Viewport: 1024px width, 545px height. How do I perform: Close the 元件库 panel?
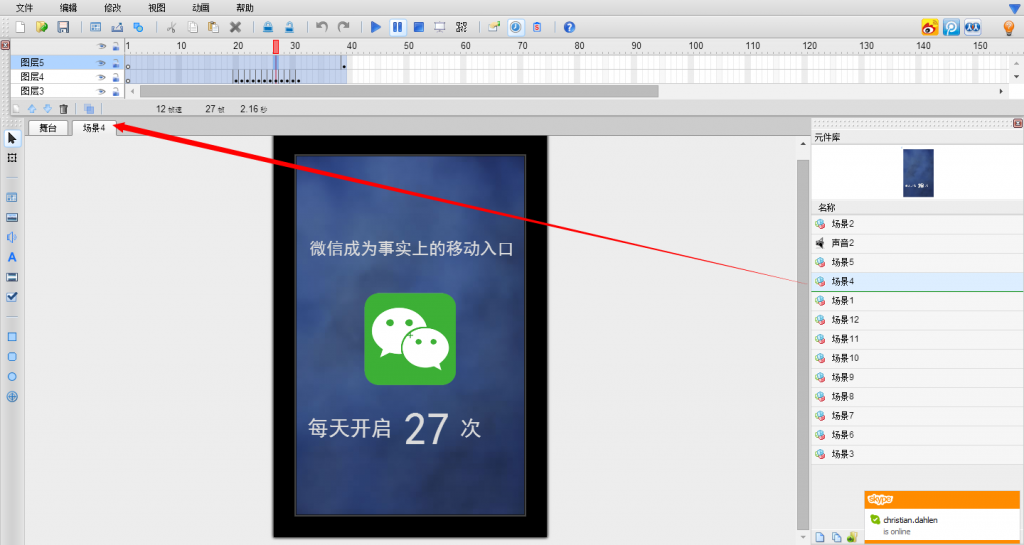1017,123
